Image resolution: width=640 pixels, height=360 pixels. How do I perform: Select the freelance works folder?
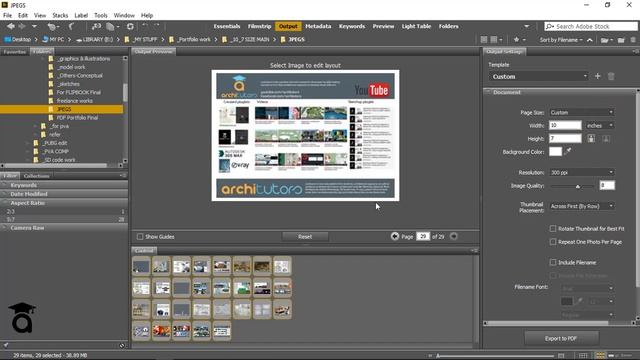click(75, 101)
